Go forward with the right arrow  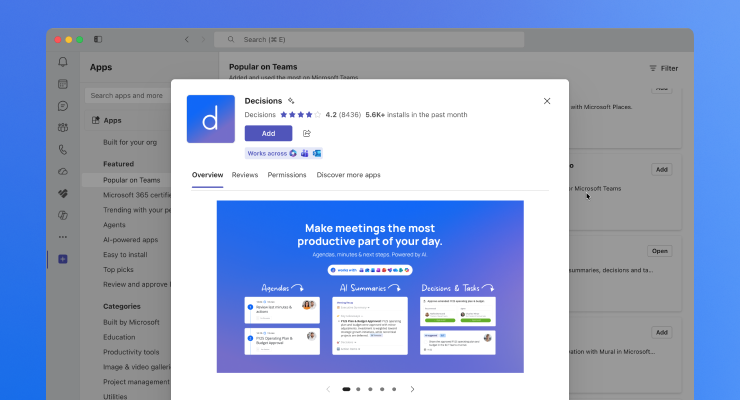203,40
